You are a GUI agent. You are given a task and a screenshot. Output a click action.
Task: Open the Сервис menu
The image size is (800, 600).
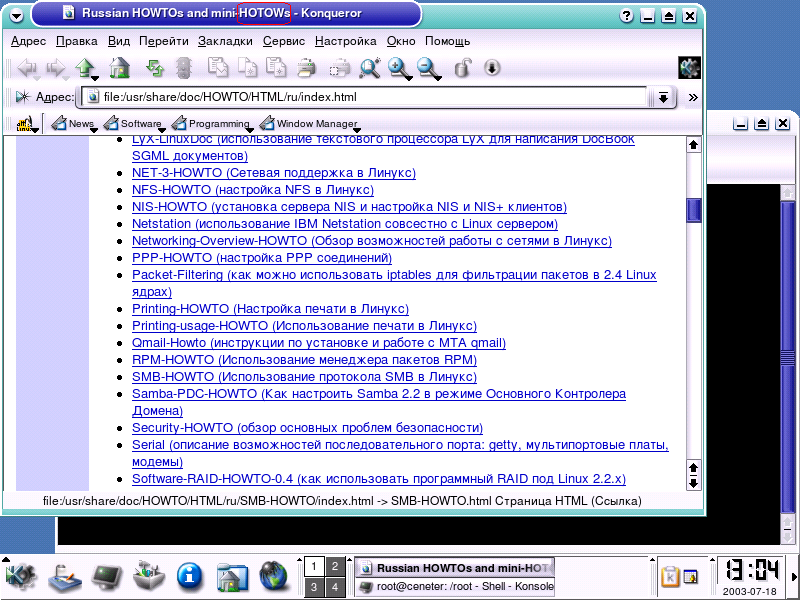(284, 41)
